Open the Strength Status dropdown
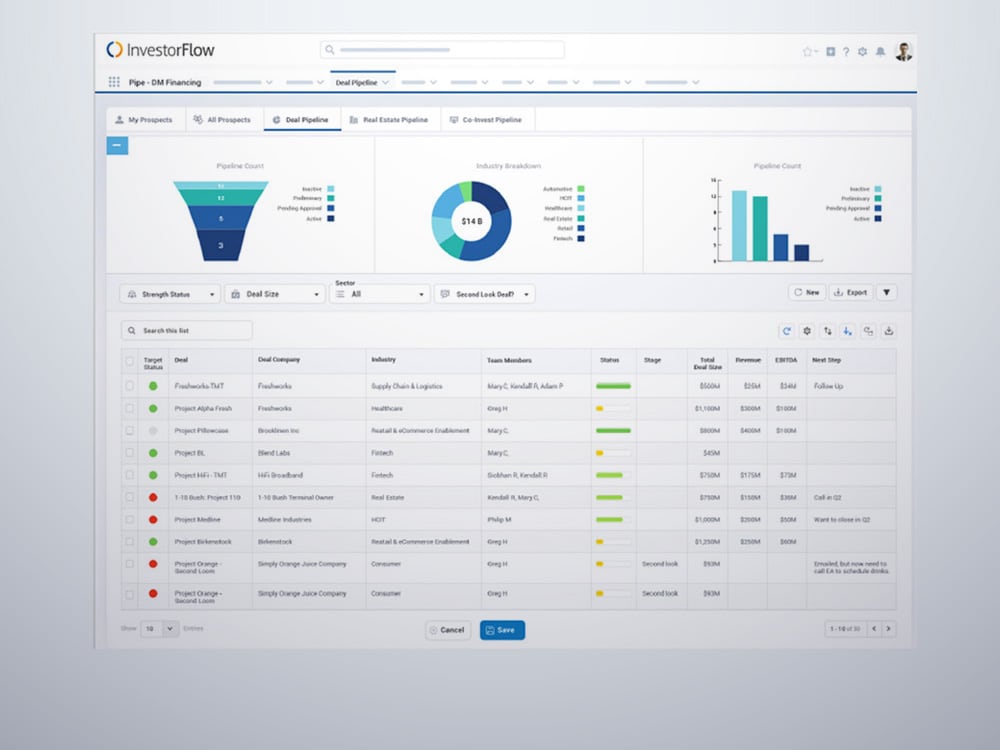 170,294
